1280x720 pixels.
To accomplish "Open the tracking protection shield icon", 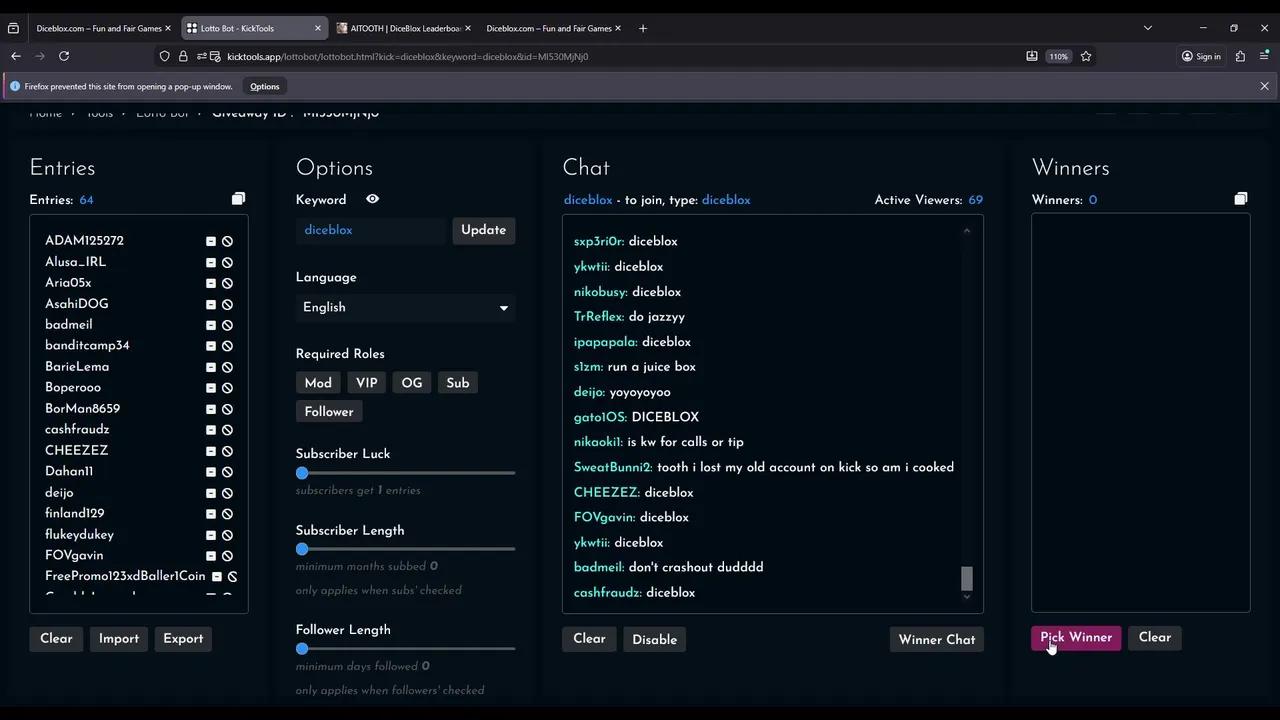I will click(165, 56).
